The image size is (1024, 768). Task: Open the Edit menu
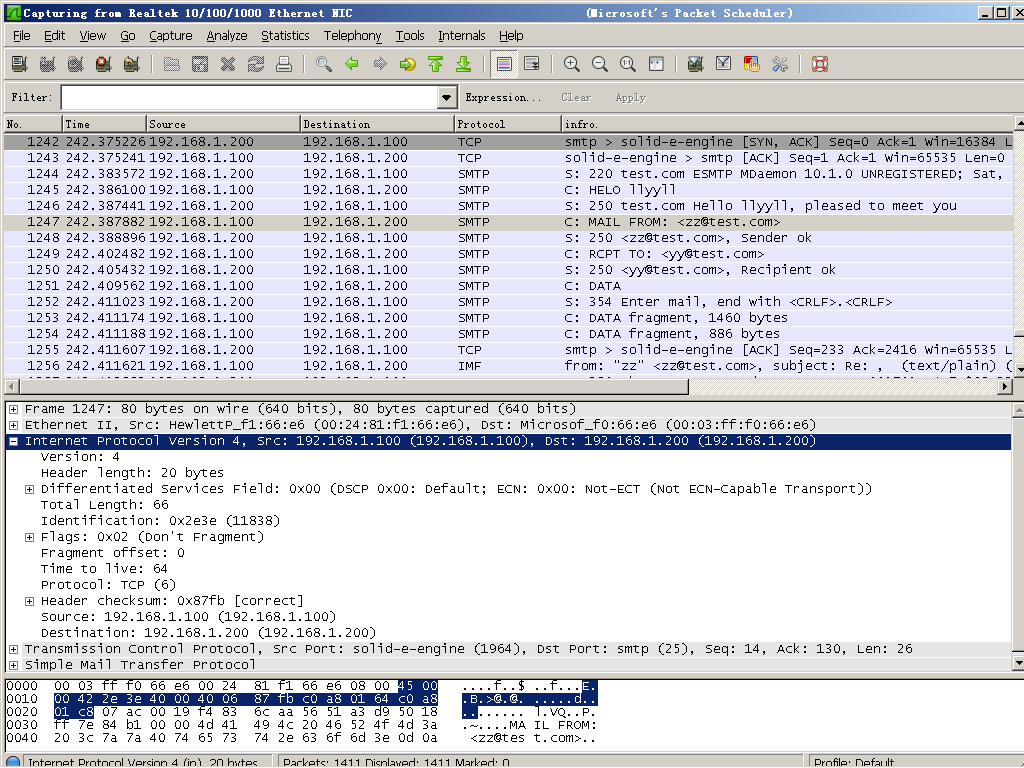tap(54, 36)
